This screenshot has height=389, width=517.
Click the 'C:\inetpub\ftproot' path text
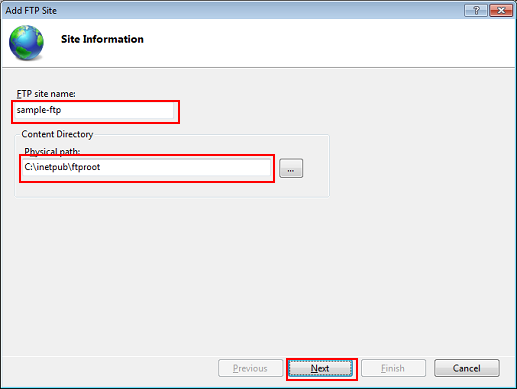click(x=62, y=167)
